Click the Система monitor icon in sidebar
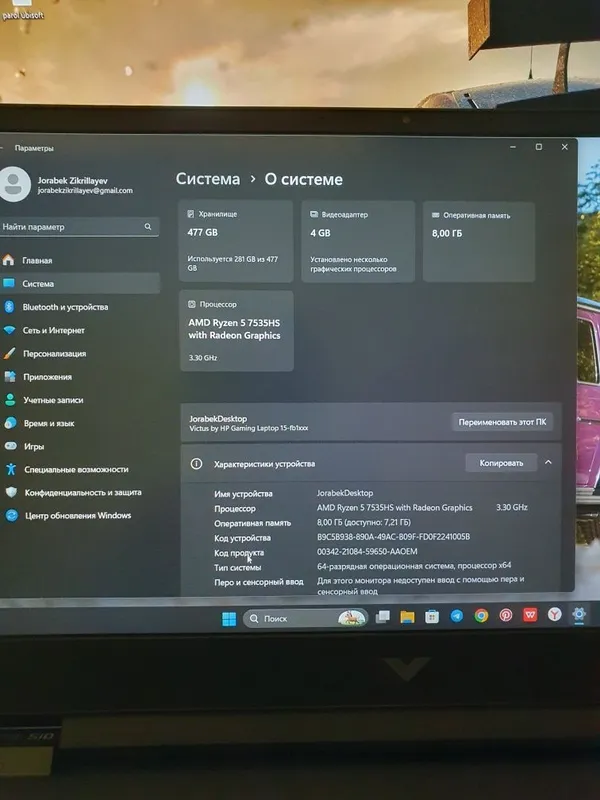Screen dimensions: 600x800 pyautogui.click(x=9, y=283)
